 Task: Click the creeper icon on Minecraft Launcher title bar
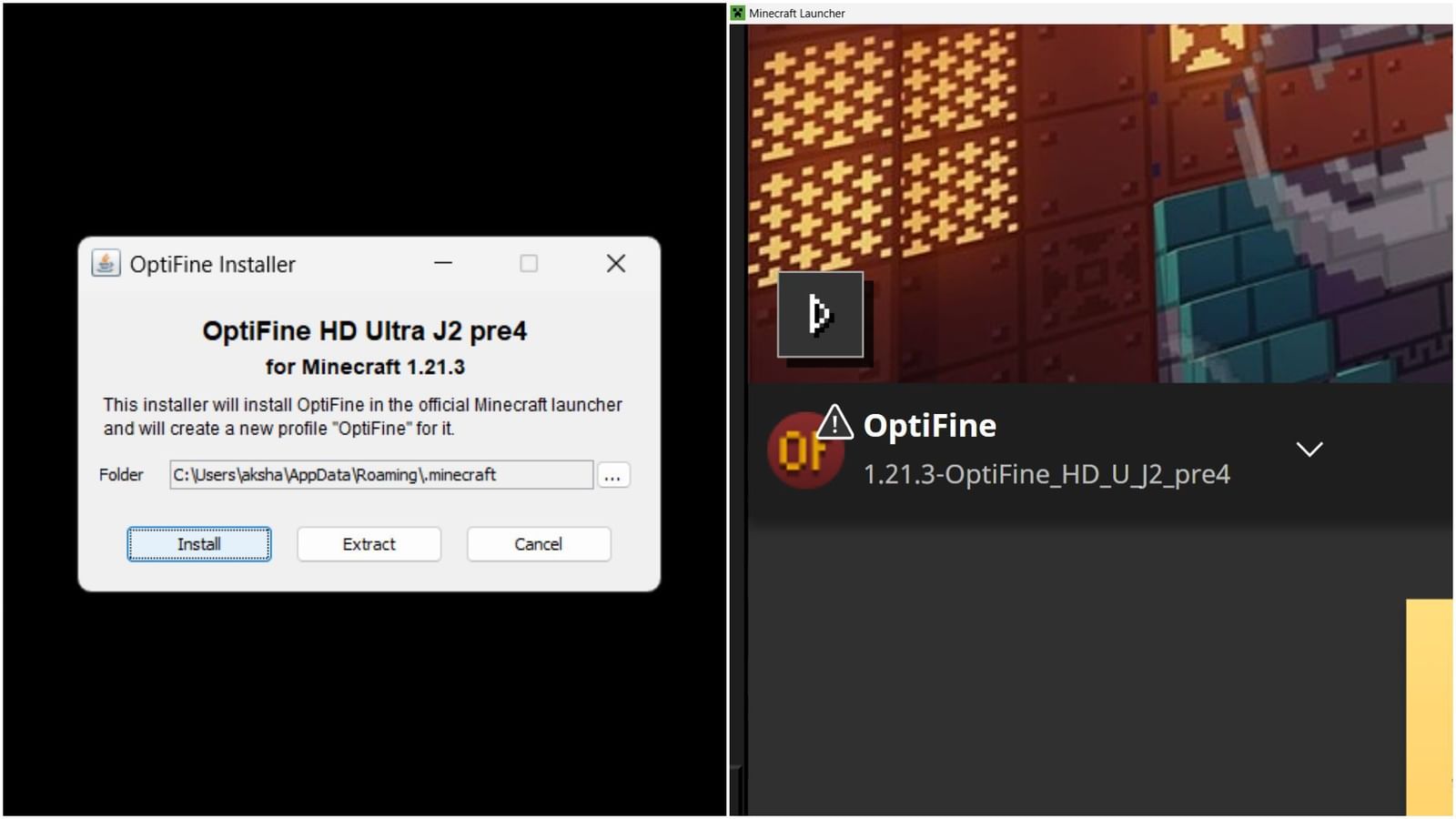pos(737,13)
